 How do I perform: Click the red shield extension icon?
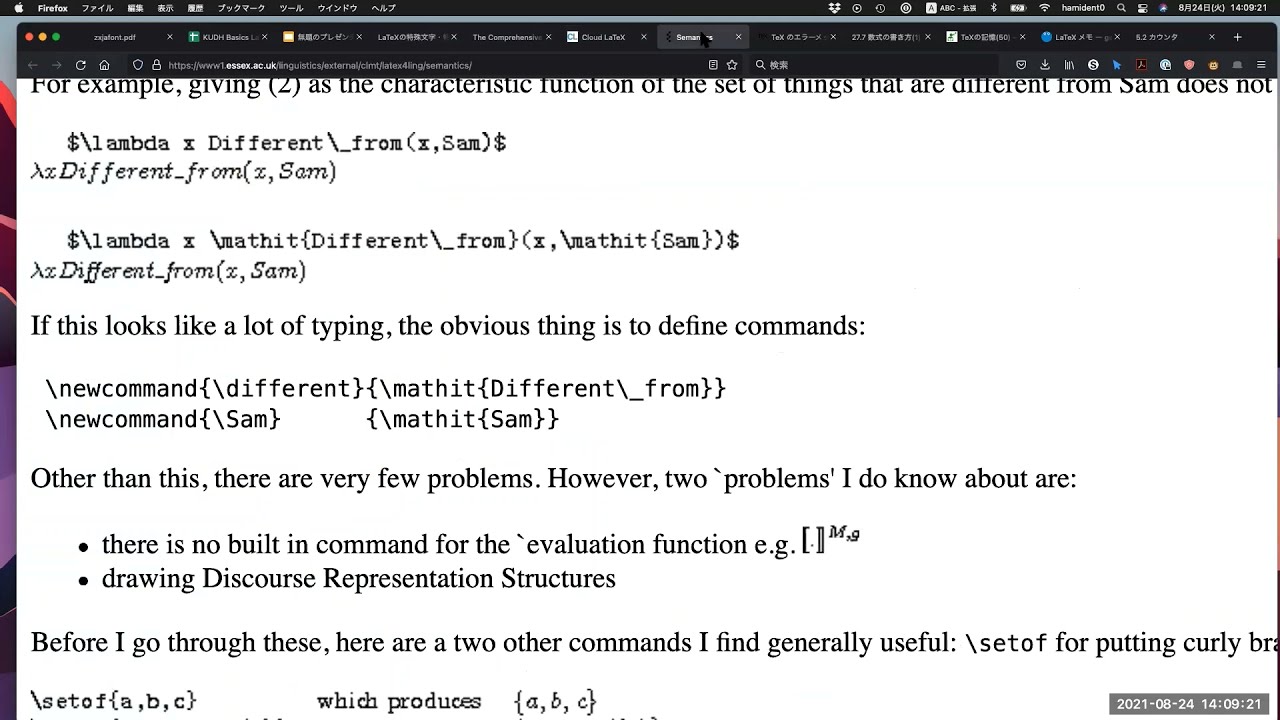[x=1189, y=65]
